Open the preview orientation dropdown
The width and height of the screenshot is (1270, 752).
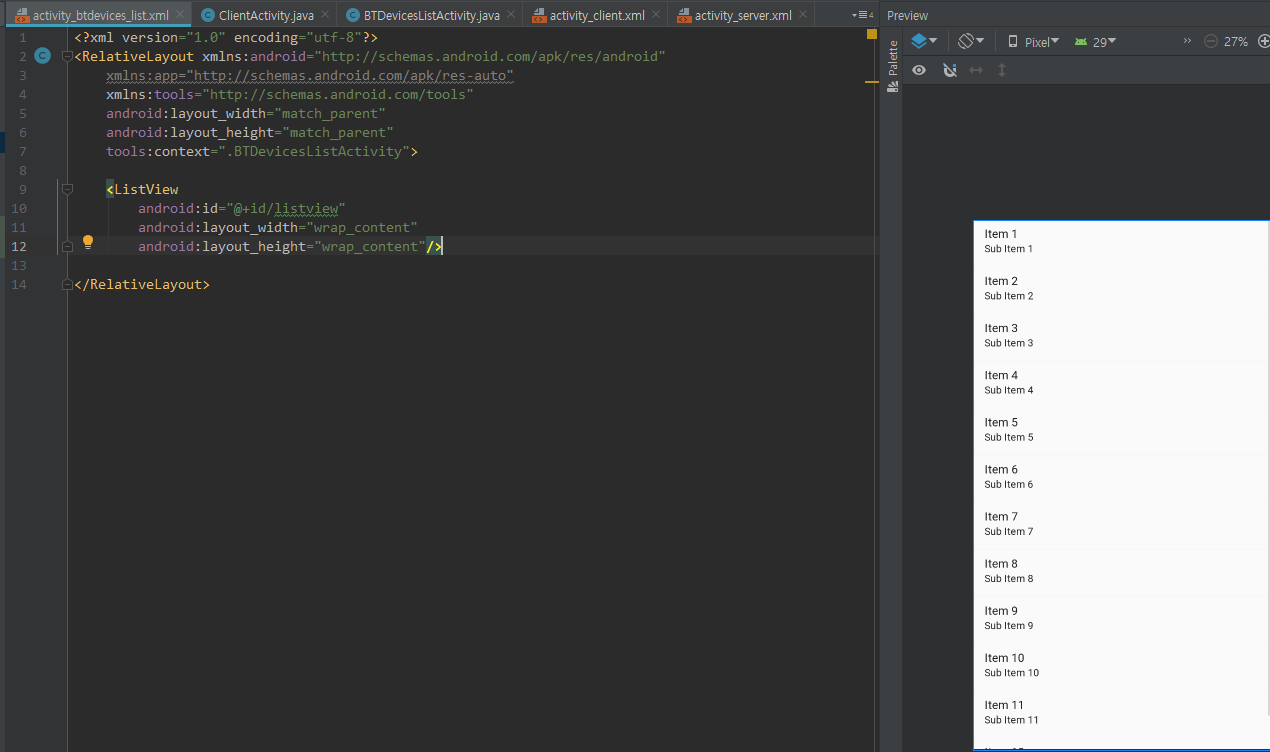[x=970, y=41]
